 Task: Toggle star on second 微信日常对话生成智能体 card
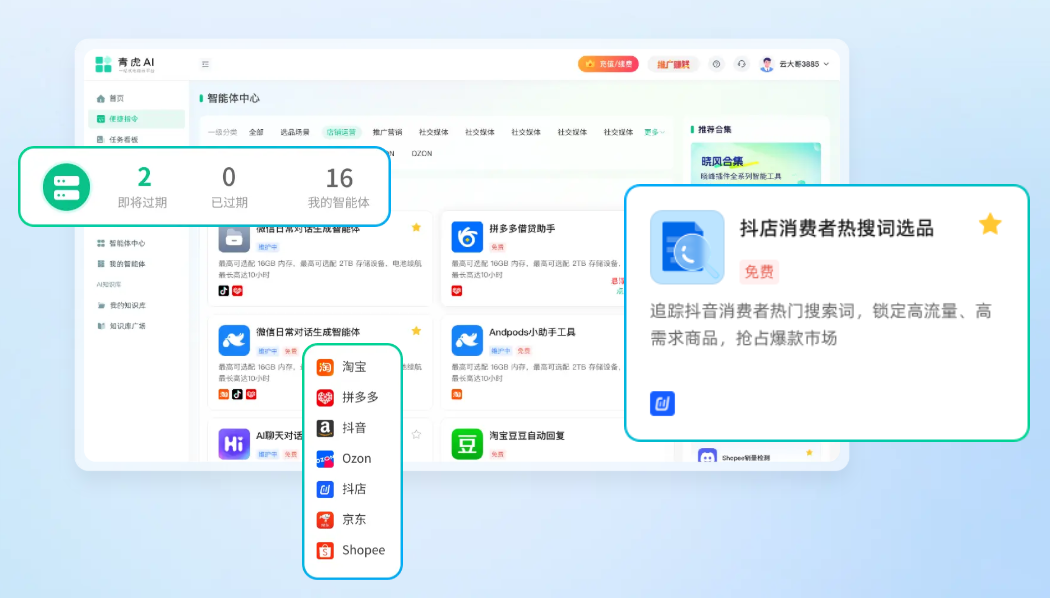coord(416,331)
